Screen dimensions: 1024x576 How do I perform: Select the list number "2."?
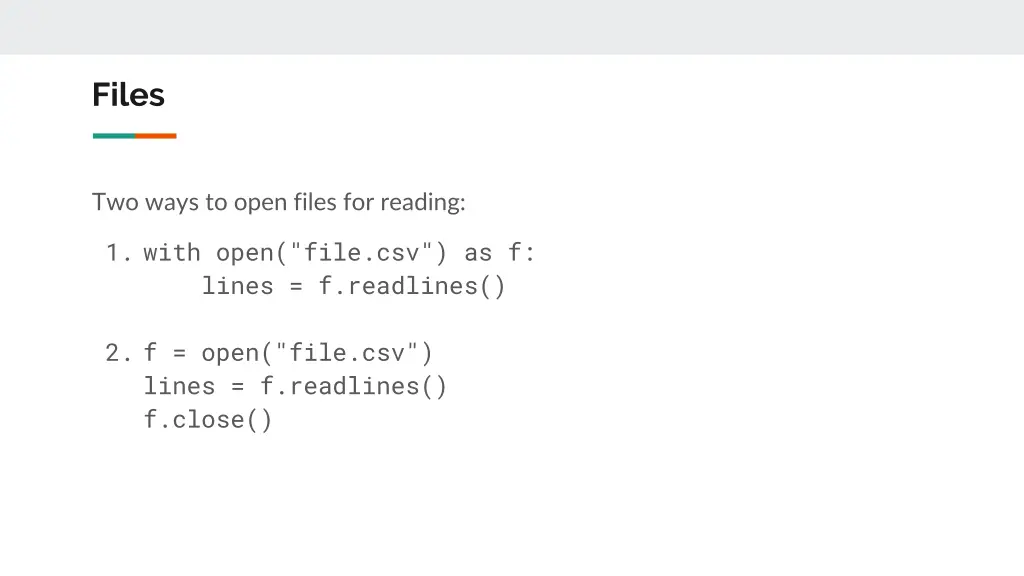coord(118,353)
